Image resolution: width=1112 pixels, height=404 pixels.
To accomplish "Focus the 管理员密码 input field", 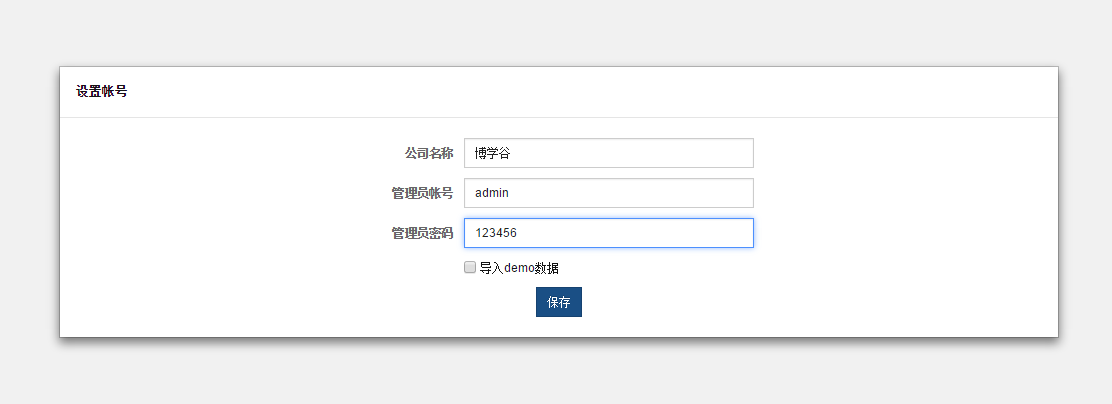I will pyautogui.click(x=608, y=233).
